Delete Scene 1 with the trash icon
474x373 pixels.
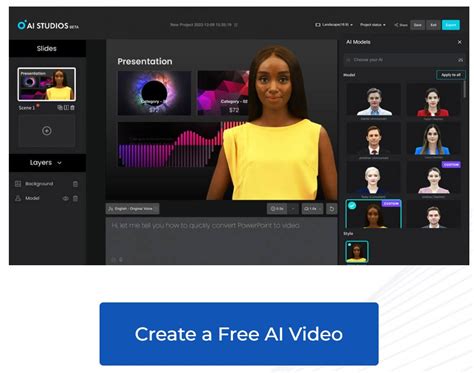72,107
